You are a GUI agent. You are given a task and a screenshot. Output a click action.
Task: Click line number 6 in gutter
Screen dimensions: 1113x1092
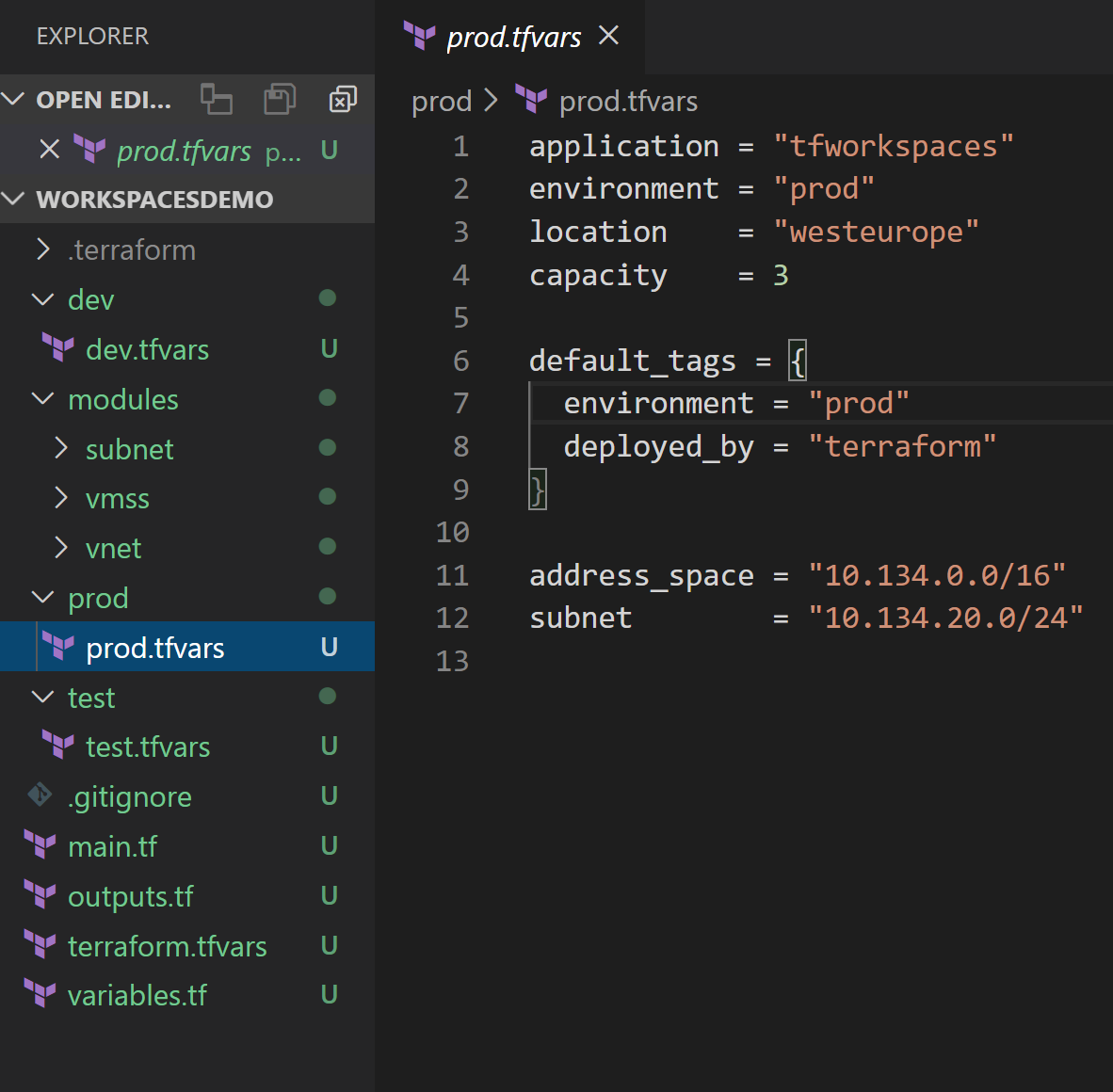point(460,361)
